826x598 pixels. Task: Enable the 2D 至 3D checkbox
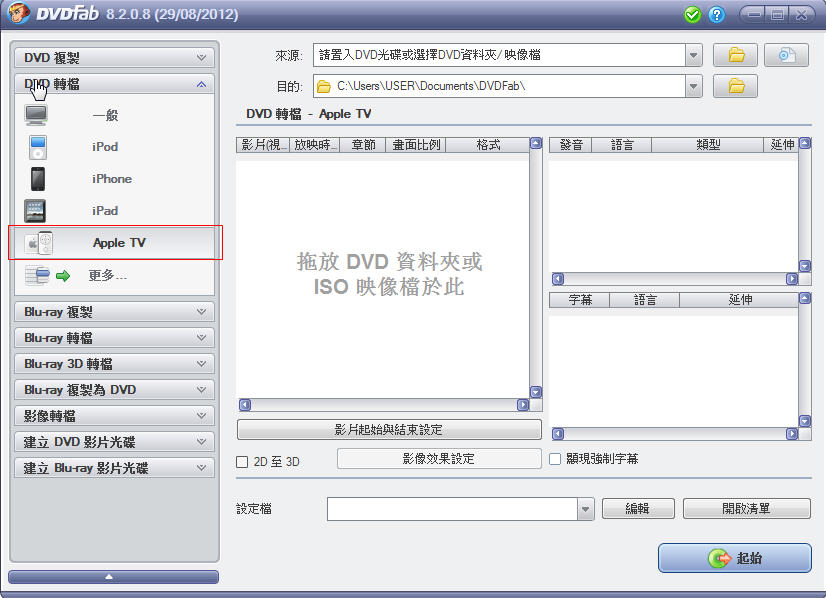(242, 462)
